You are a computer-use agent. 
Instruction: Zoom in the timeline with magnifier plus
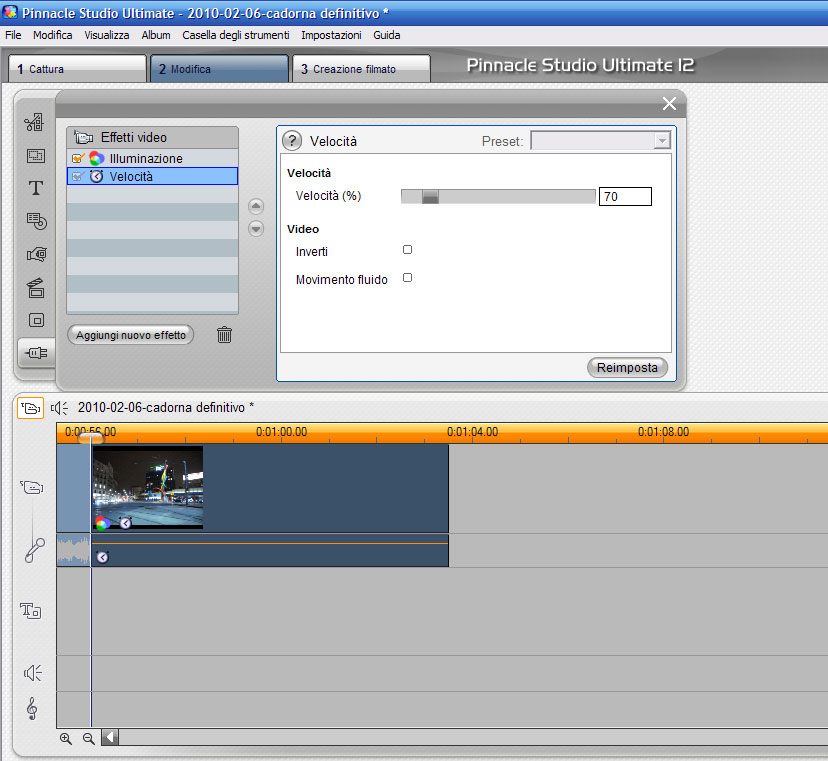(x=65, y=738)
